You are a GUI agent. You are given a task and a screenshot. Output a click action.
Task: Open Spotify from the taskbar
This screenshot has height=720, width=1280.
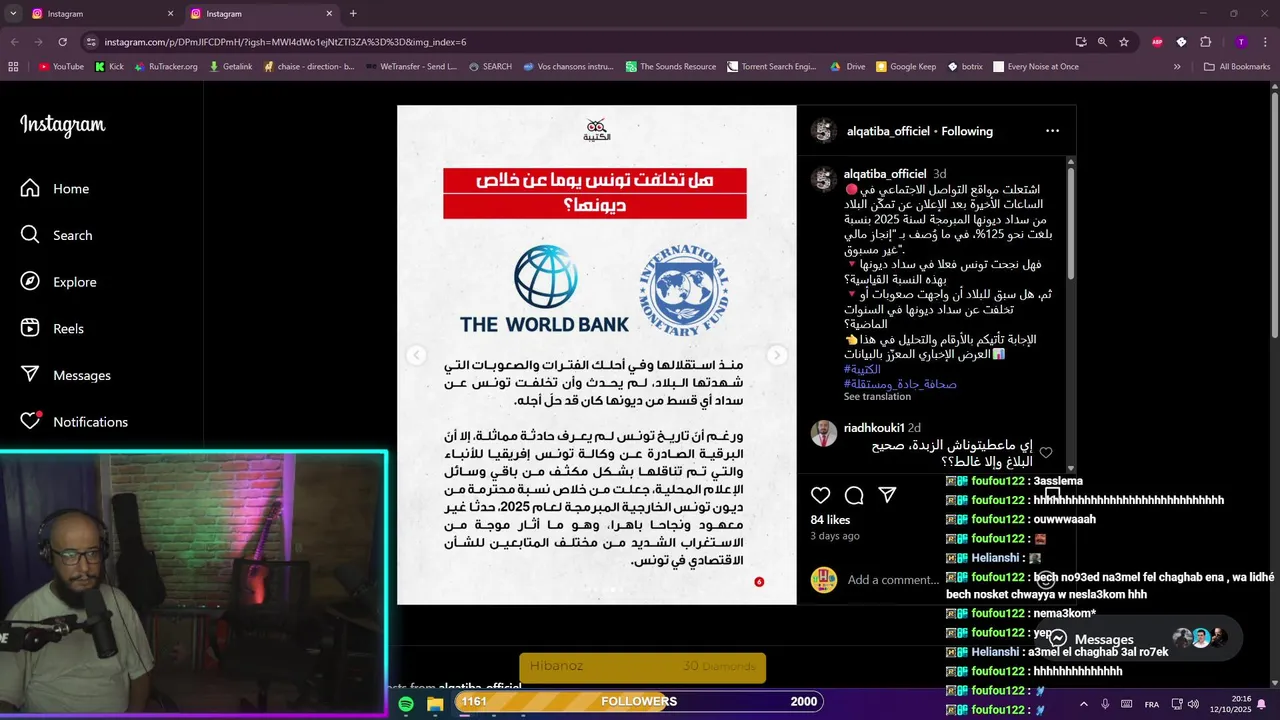coord(406,704)
